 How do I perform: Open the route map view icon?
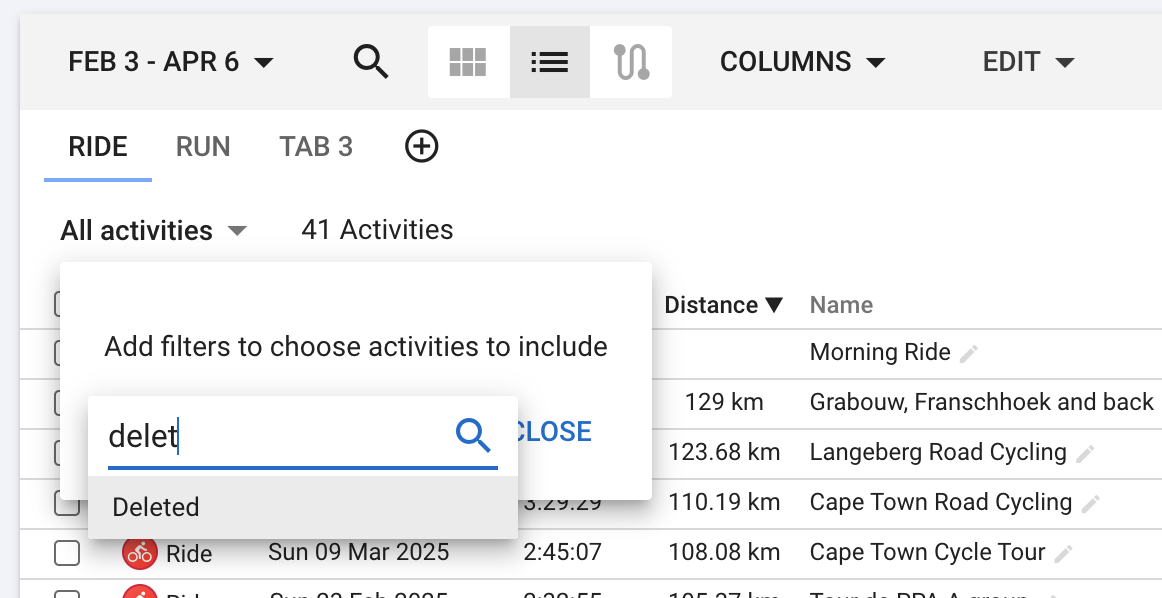tap(631, 62)
